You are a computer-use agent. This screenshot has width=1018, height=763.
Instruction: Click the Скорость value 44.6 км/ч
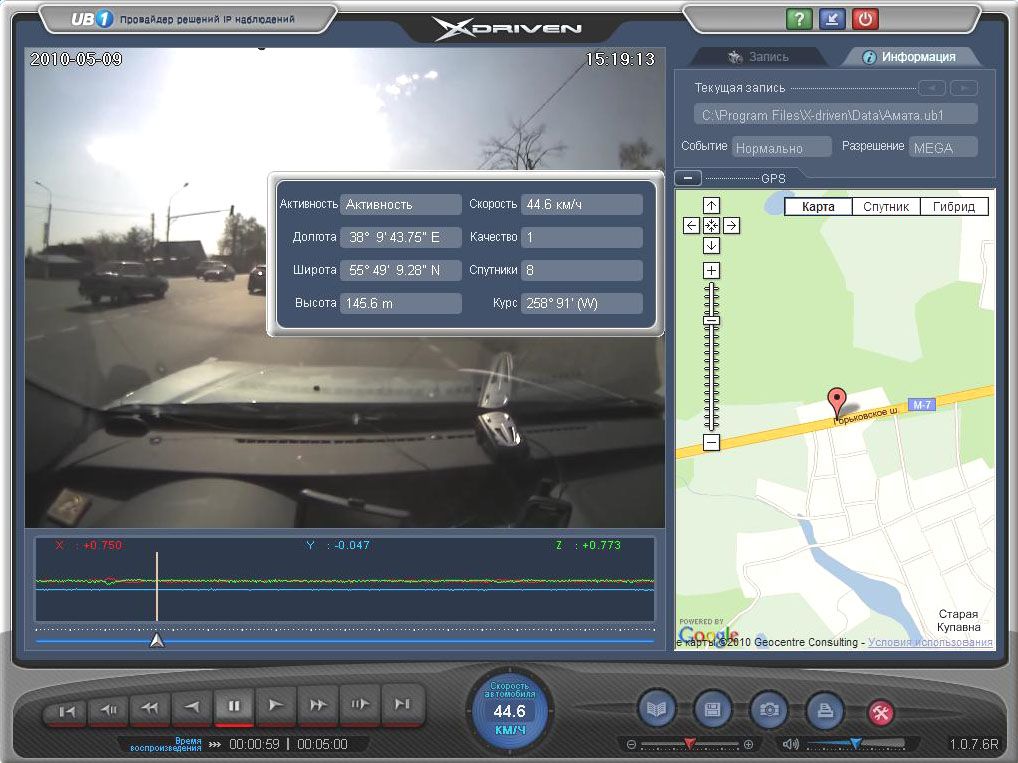click(582, 205)
